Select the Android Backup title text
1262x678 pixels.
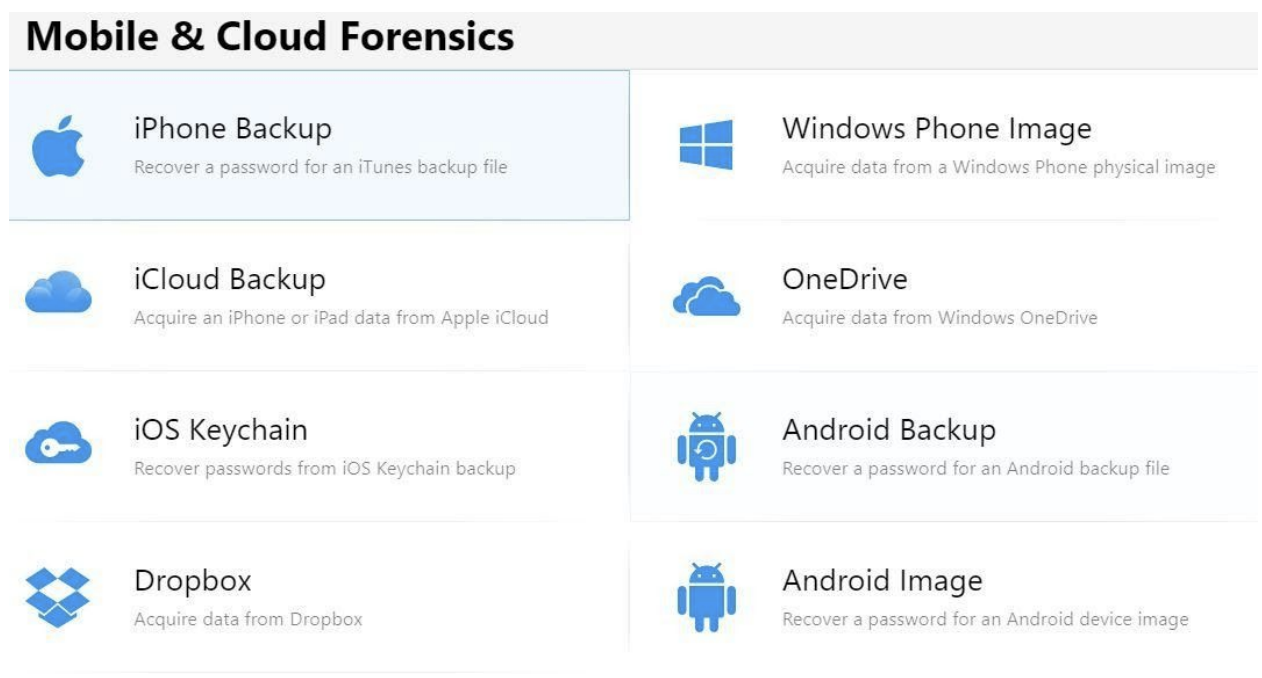888,430
